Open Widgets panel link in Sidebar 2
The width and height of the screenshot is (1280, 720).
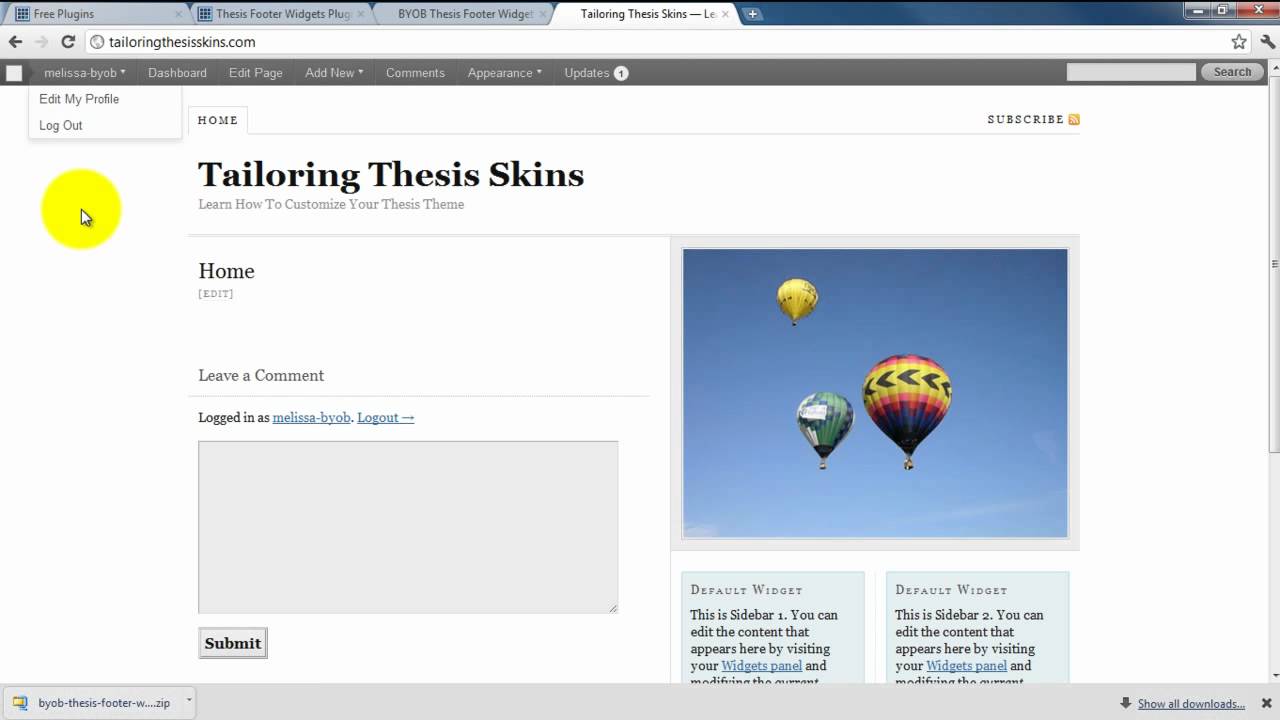point(966,666)
